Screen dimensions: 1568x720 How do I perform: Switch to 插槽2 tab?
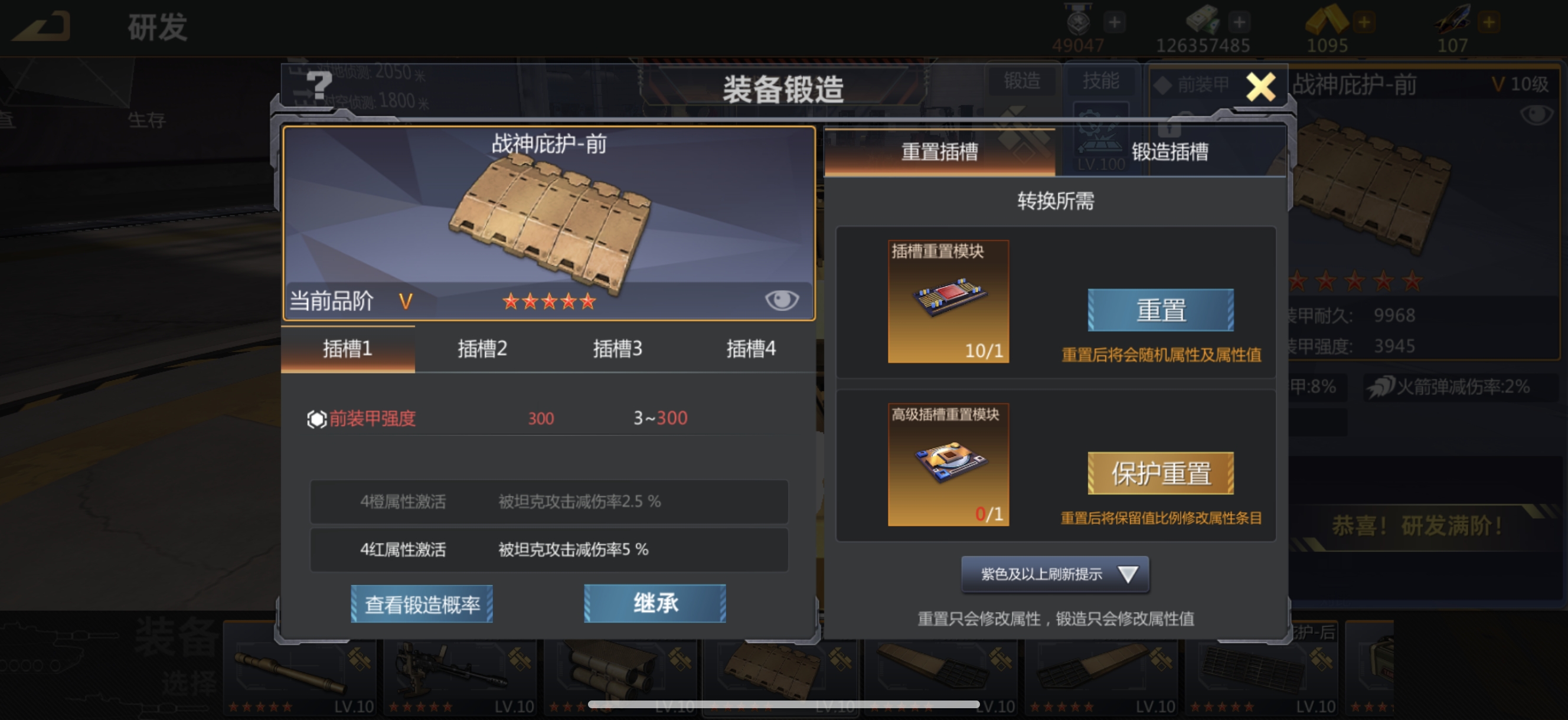(x=482, y=349)
